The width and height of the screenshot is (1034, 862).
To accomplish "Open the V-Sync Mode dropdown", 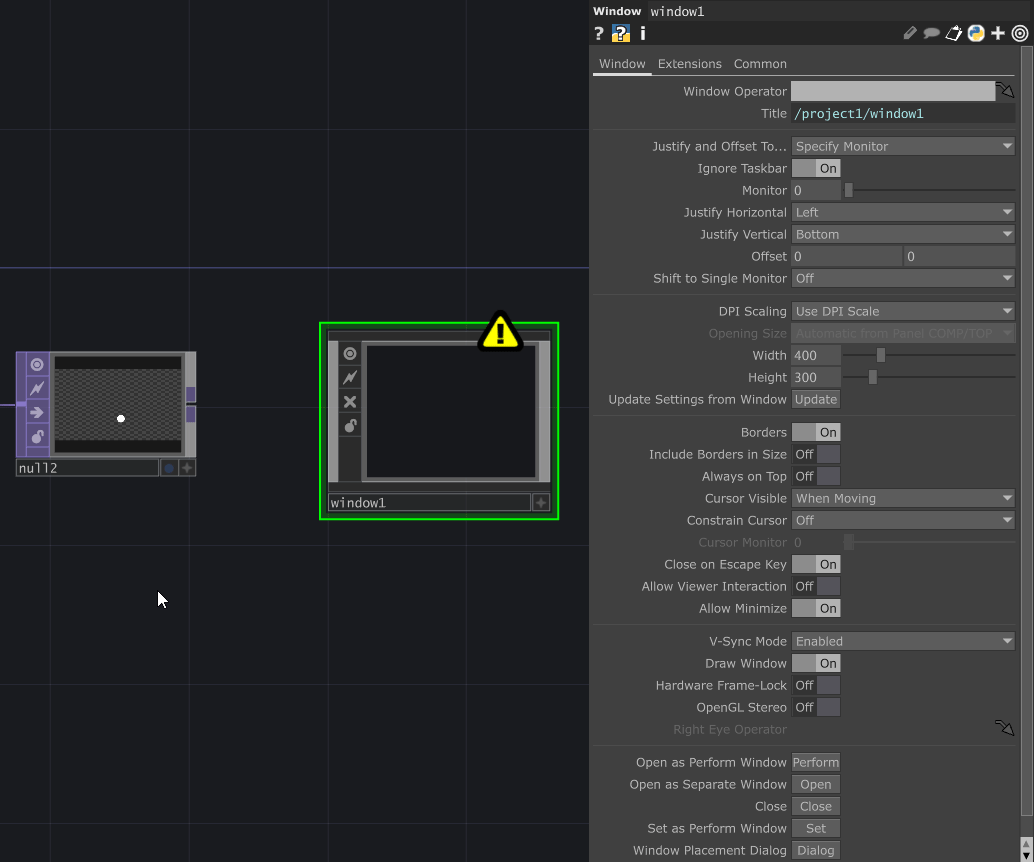I will (x=902, y=641).
